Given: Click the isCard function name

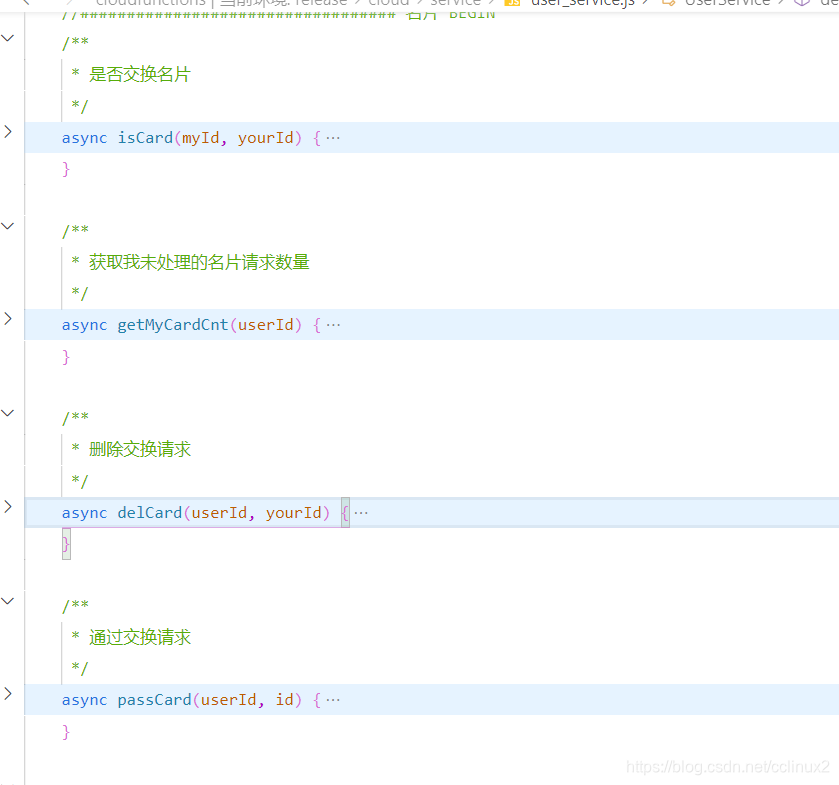Looking at the screenshot, I should pos(145,138).
